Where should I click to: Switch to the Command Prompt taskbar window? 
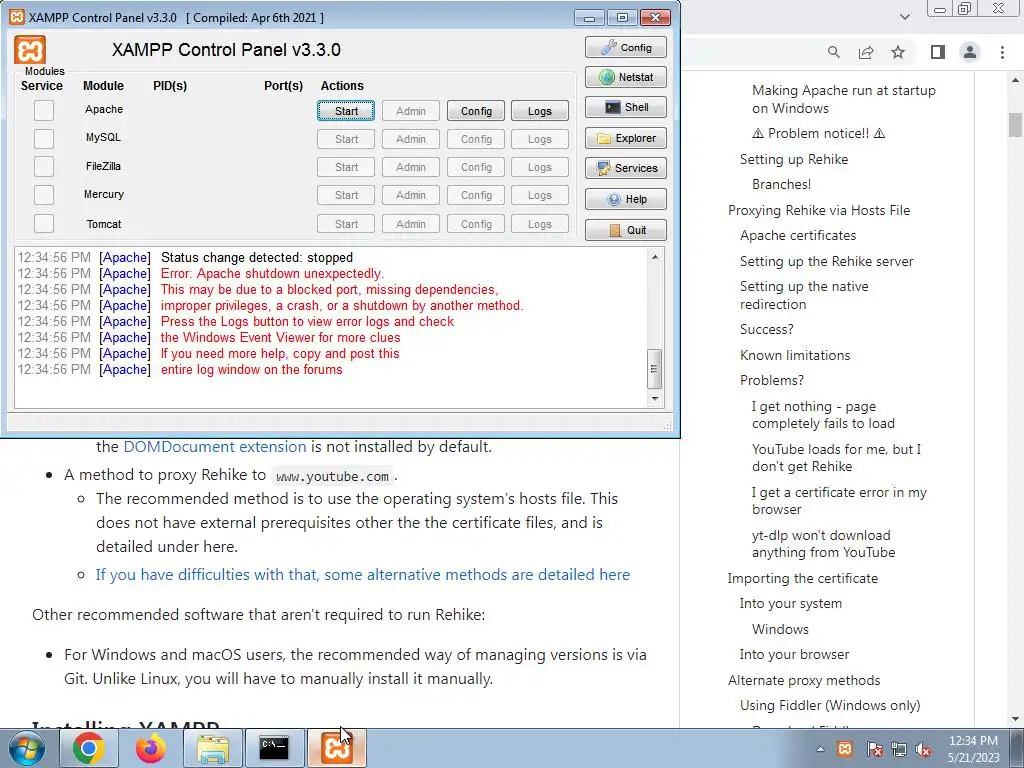pos(274,748)
